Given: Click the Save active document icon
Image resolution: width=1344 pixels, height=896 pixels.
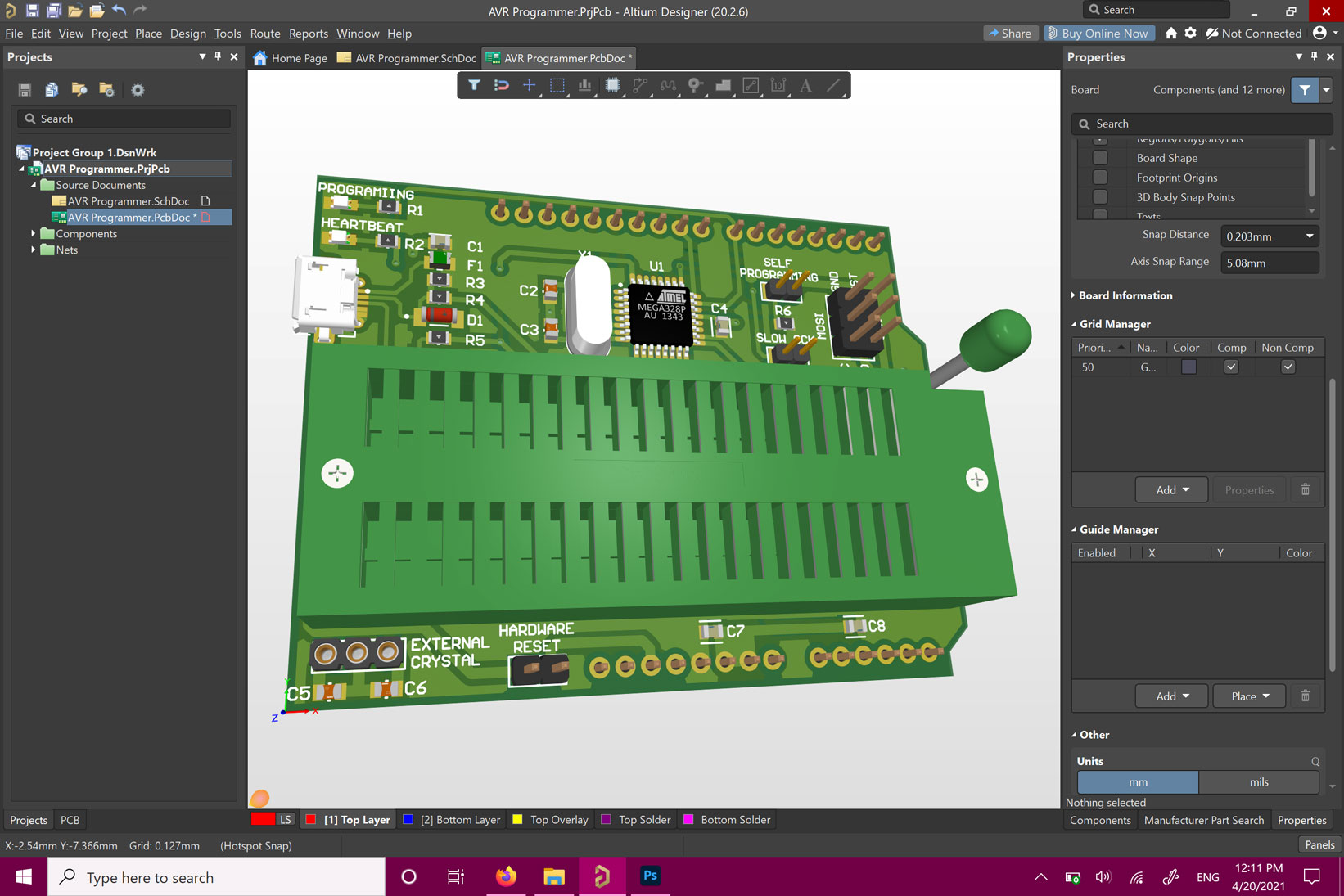Looking at the screenshot, I should [x=32, y=11].
